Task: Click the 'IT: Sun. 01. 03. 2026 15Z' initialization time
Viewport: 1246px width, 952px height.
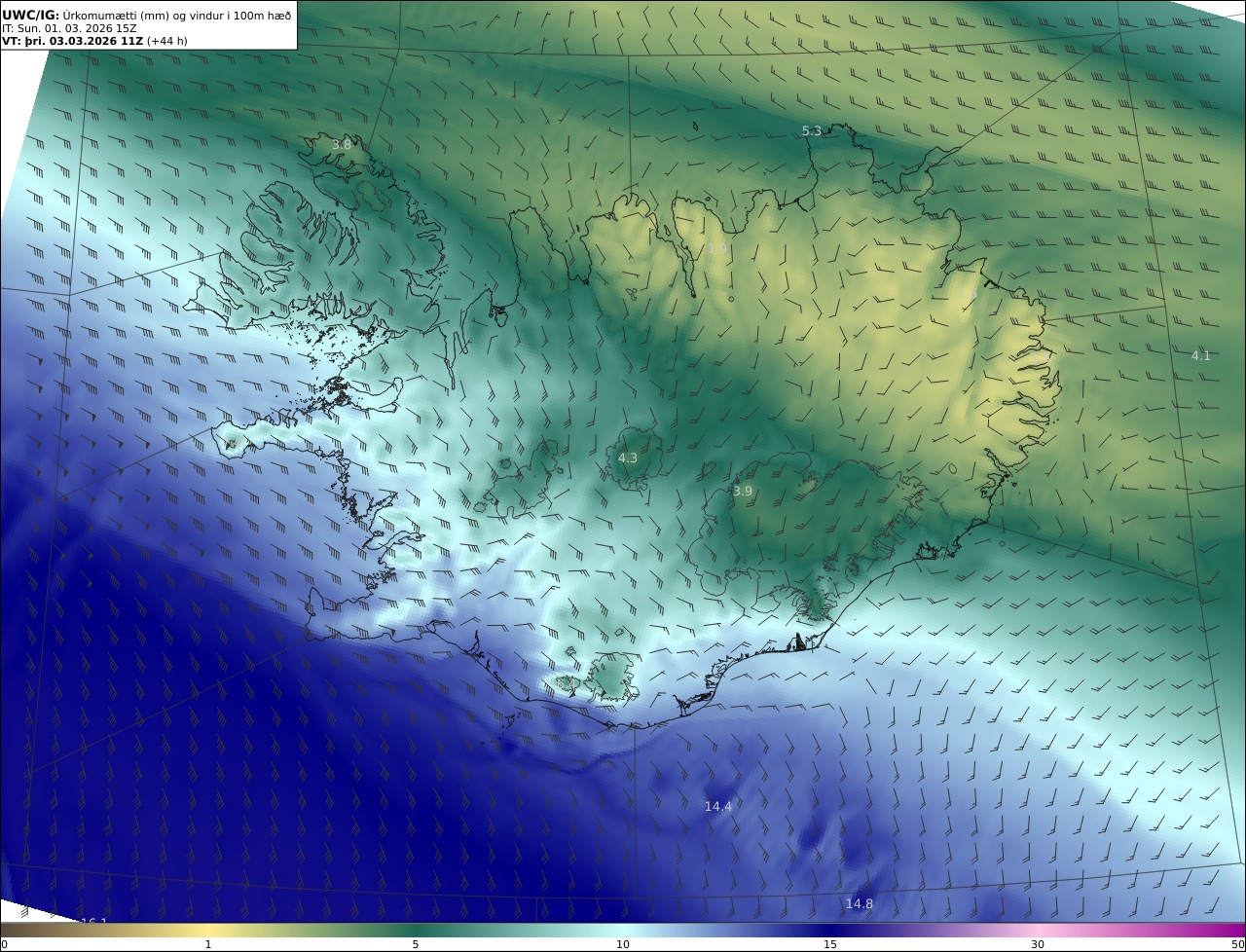Action: [x=69, y=28]
